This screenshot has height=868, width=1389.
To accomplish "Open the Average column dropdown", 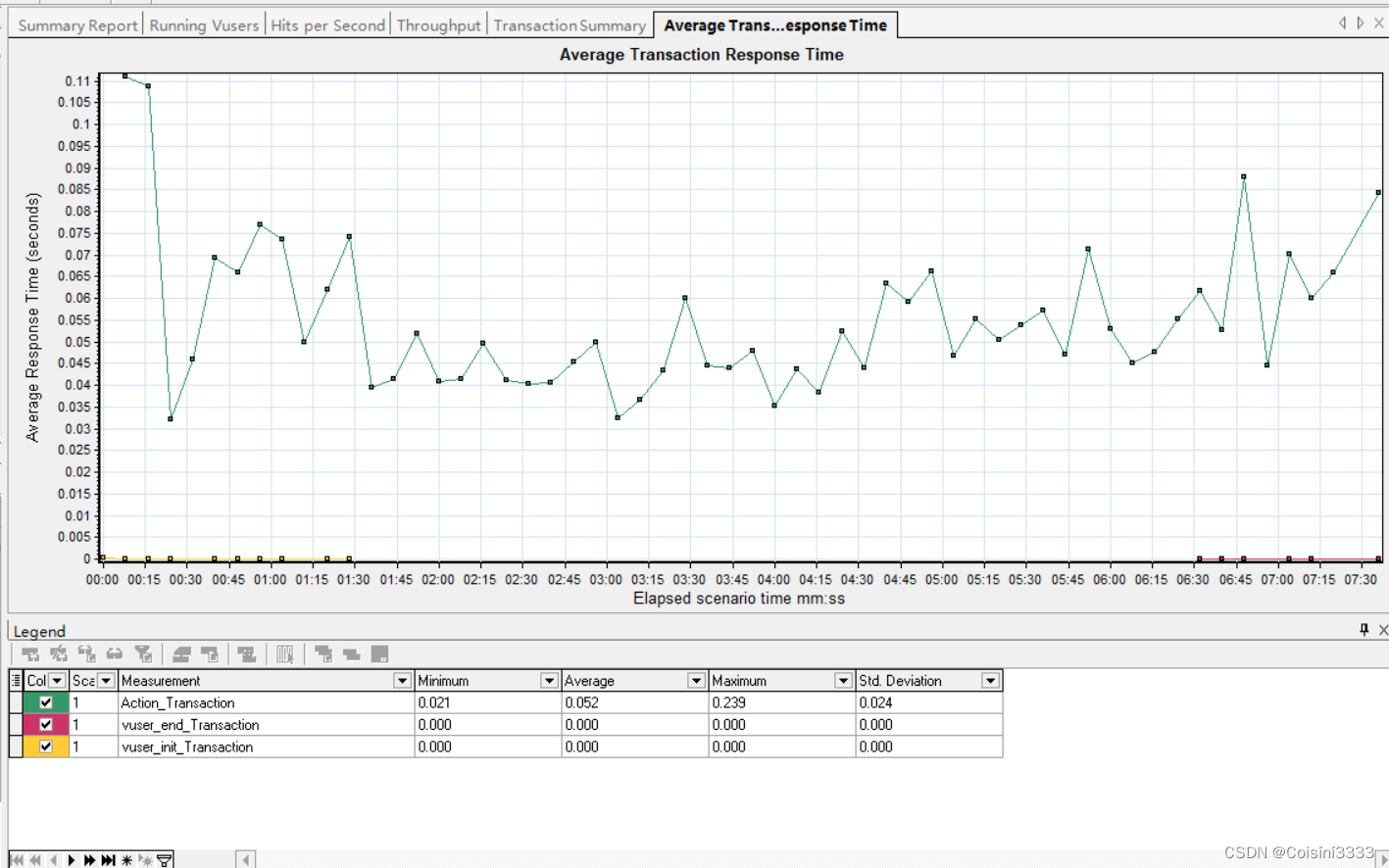I will tap(696, 681).
